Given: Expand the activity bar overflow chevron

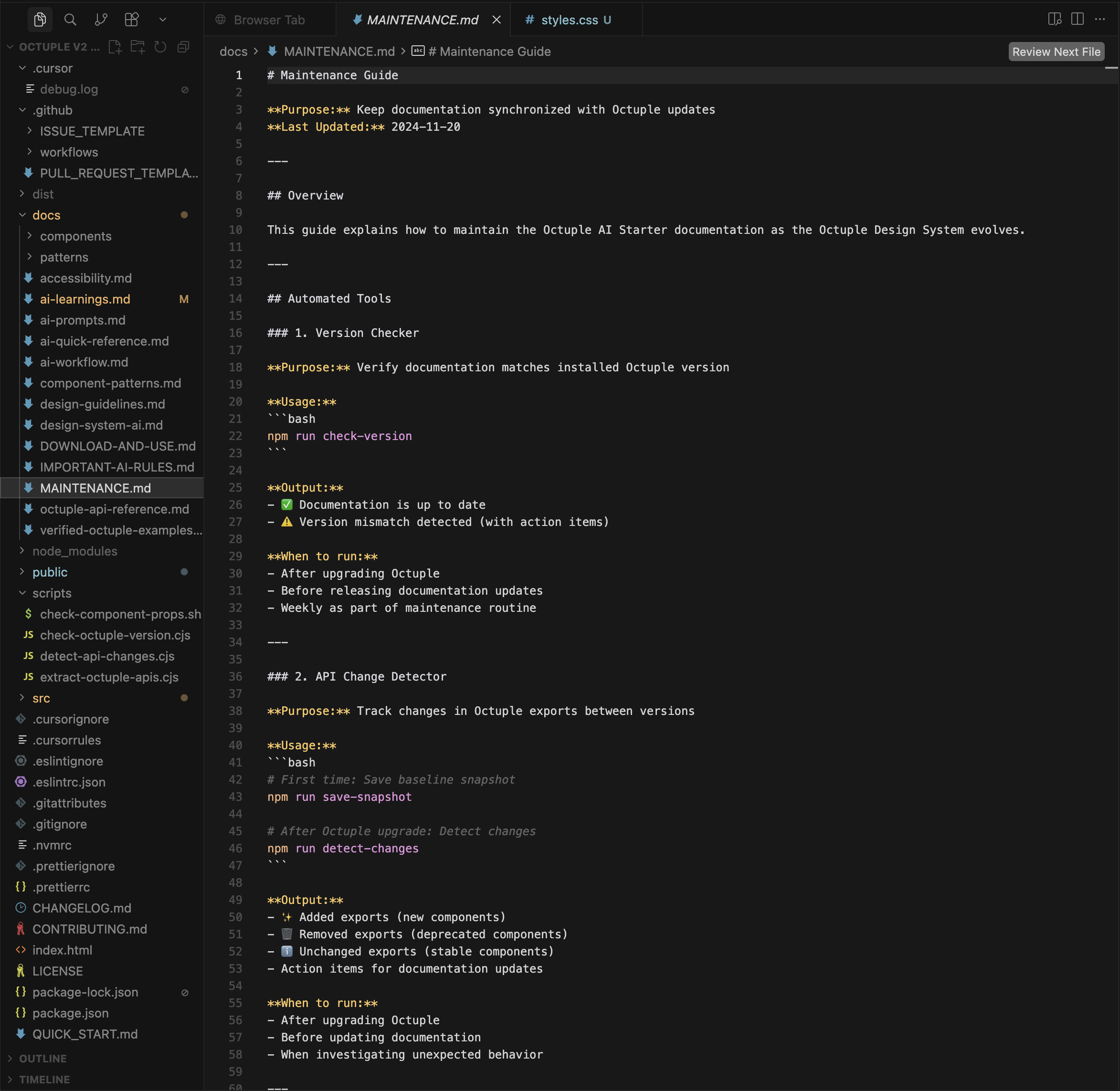Looking at the screenshot, I should [x=163, y=20].
